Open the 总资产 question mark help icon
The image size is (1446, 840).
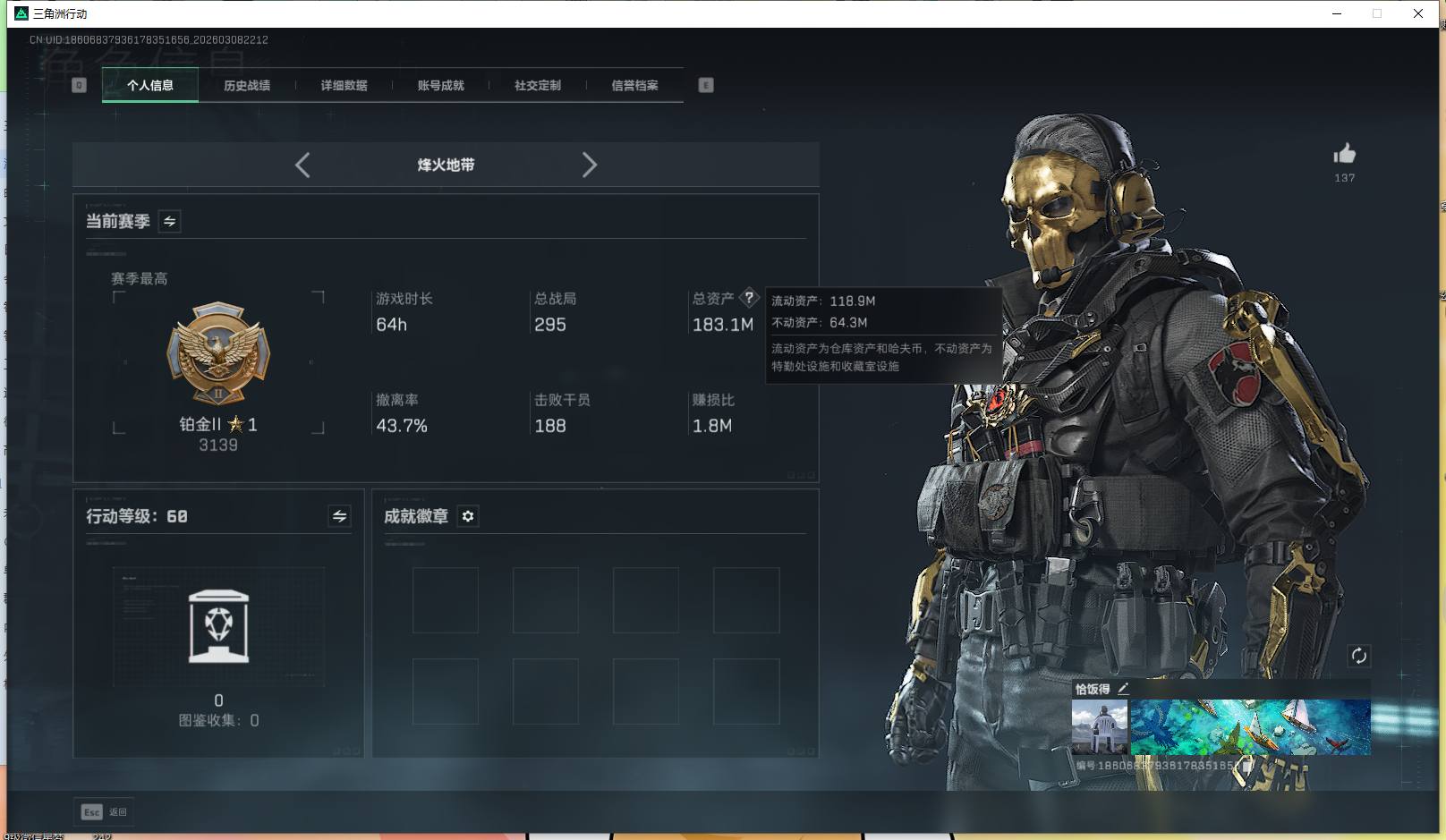click(750, 298)
